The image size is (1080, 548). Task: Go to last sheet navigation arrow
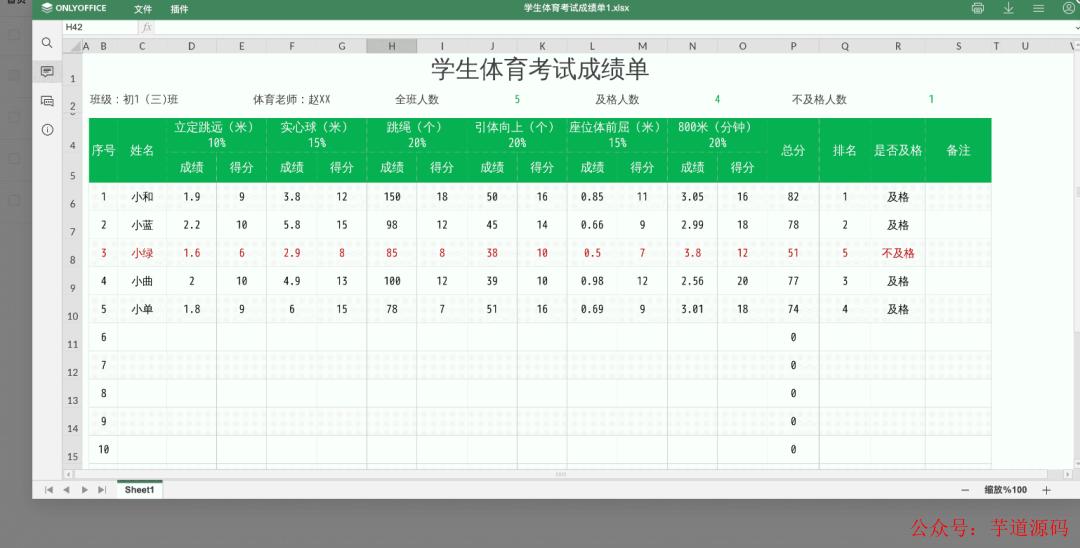tap(102, 489)
